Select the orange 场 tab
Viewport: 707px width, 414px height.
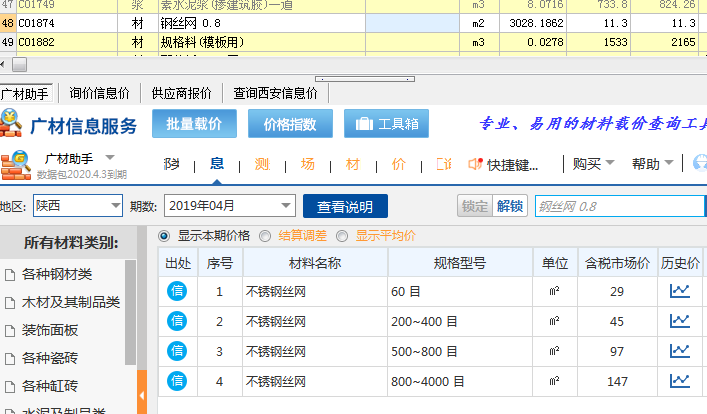pos(308,164)
